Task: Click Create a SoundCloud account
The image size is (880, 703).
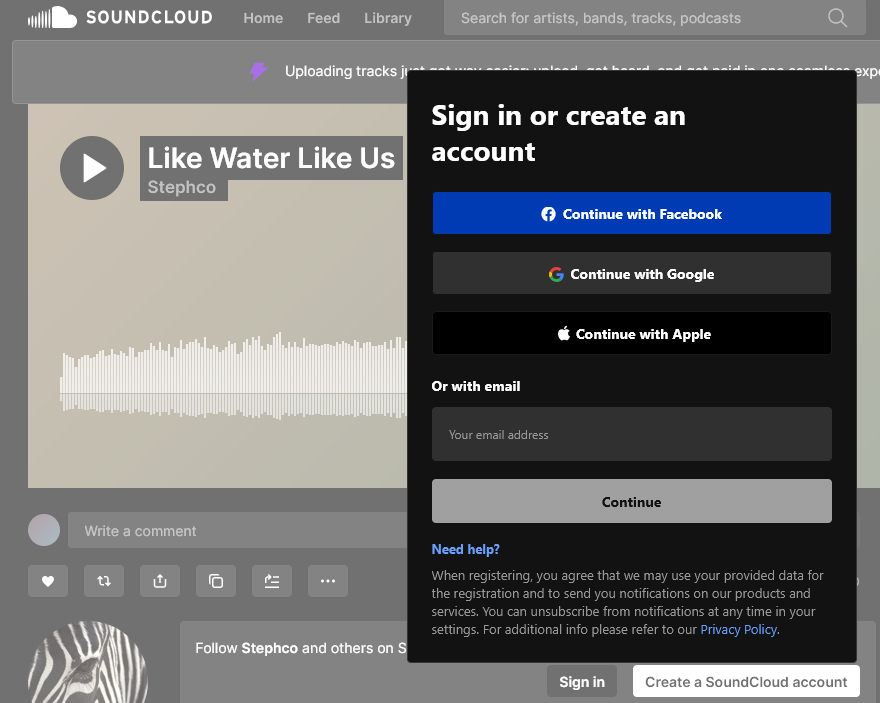Action: point(746,682)
